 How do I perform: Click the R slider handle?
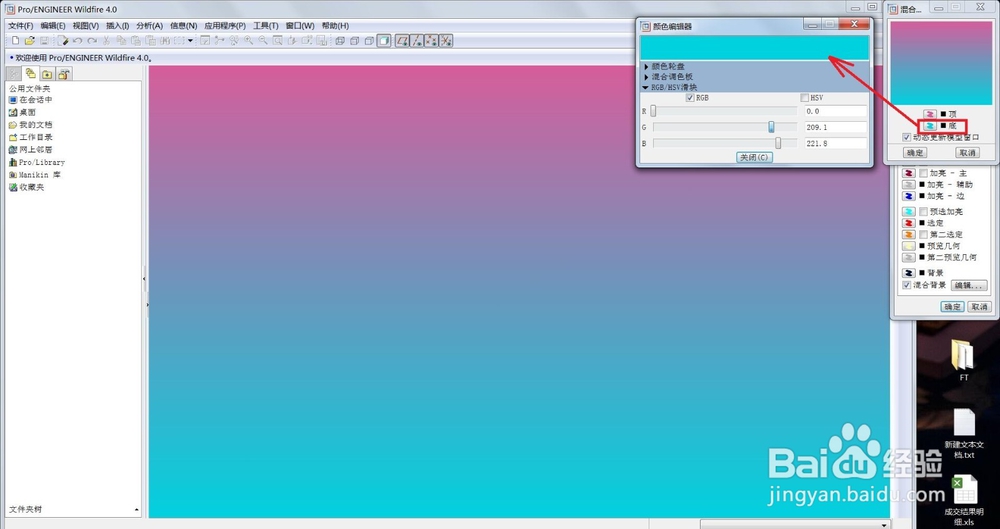tap(653, 111)
